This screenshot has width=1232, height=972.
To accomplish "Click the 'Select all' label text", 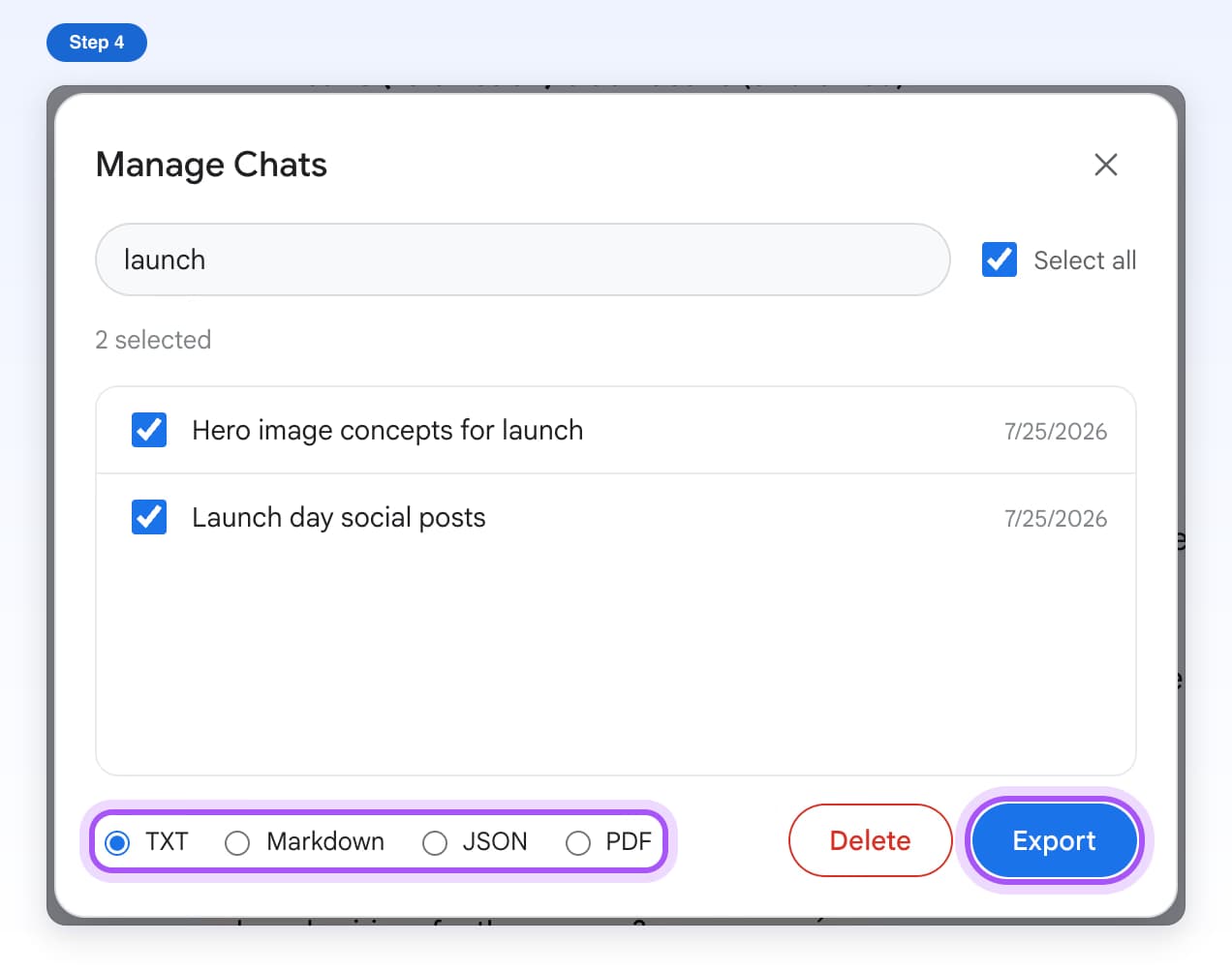I will [1085, 260].
